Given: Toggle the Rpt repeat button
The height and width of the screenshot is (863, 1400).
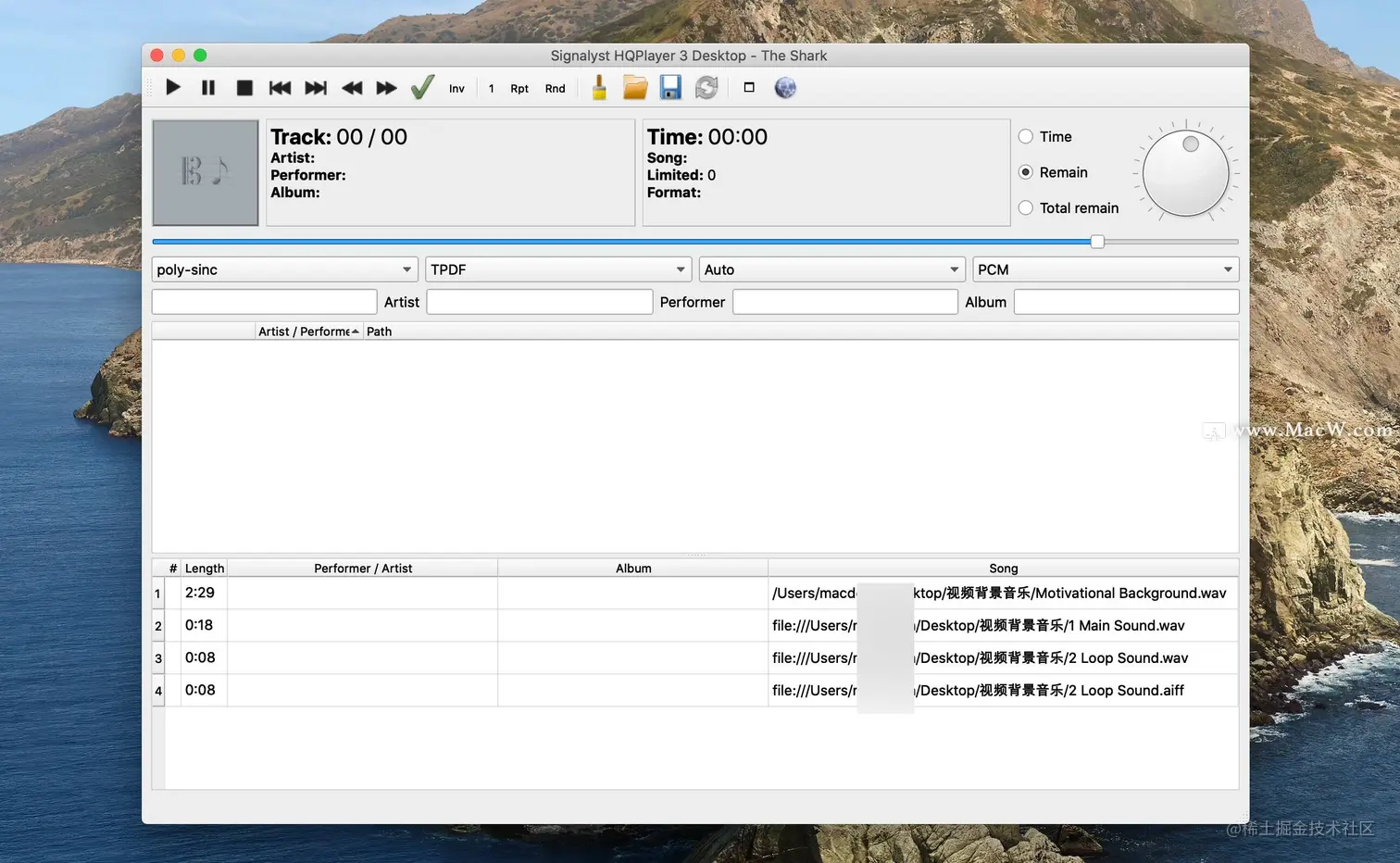Looking at the screenshot, I should coord(519,89).
